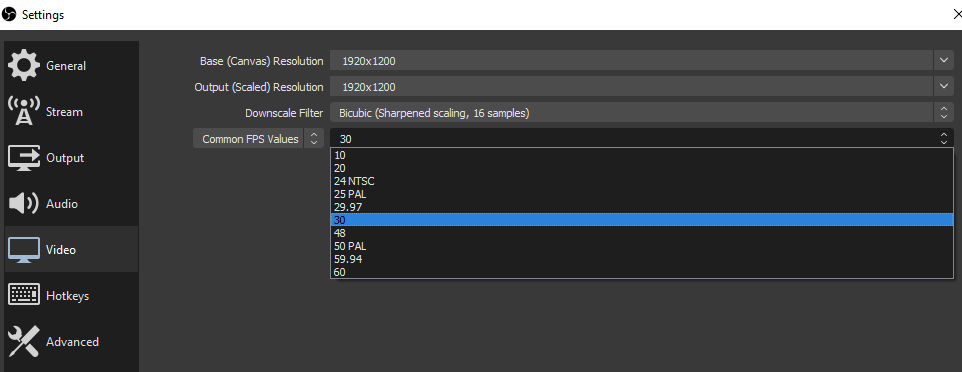Viewport: 962px width, 372px height.
Task: Select 24 NTSC in the FPS list
Action: (x=642, y=181)
